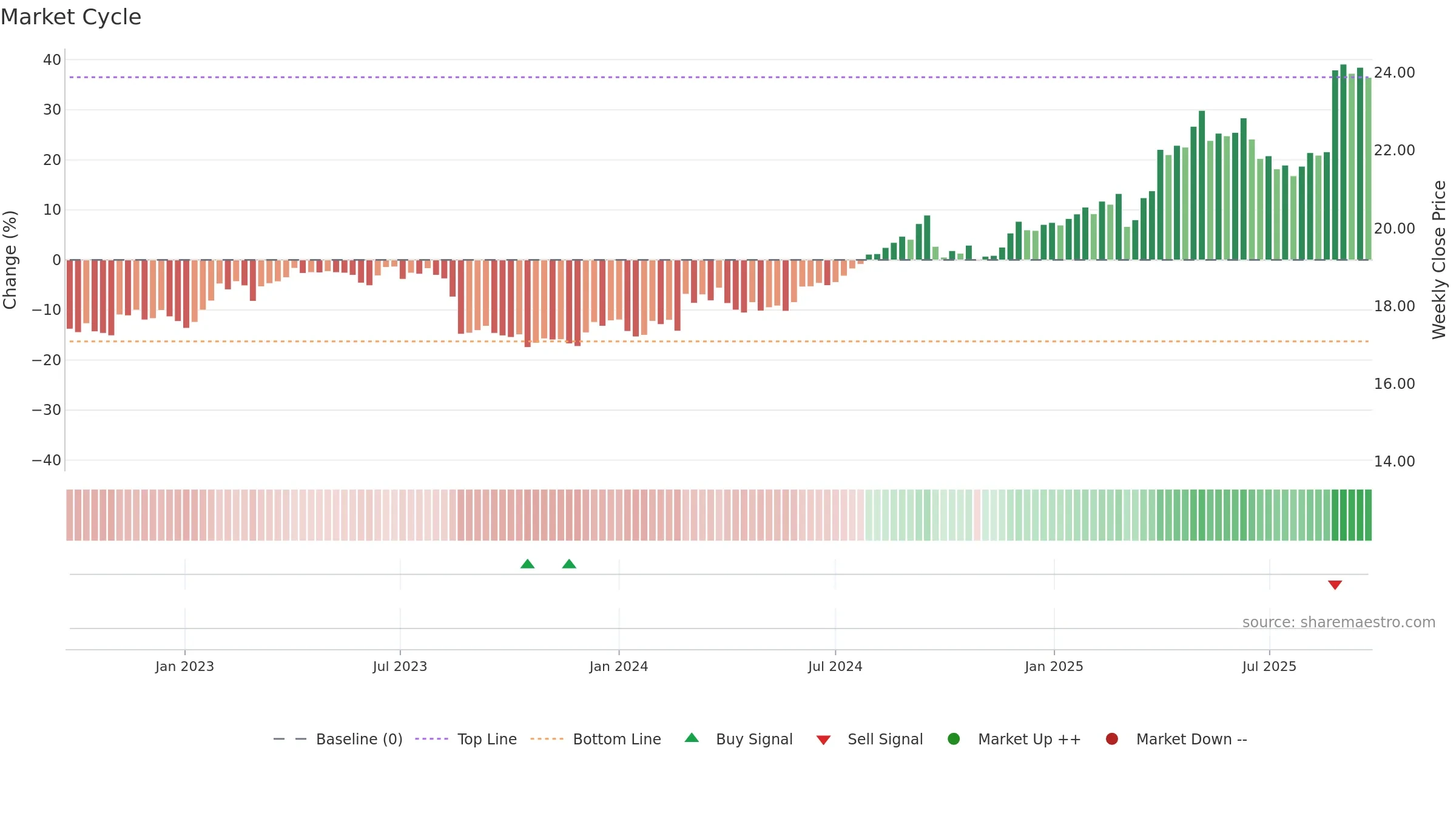Image resolution: width=1456 pixels, height=819 pixels.
Task: Click the Market Cycle chart title
Action: click(x=71, y=17)
